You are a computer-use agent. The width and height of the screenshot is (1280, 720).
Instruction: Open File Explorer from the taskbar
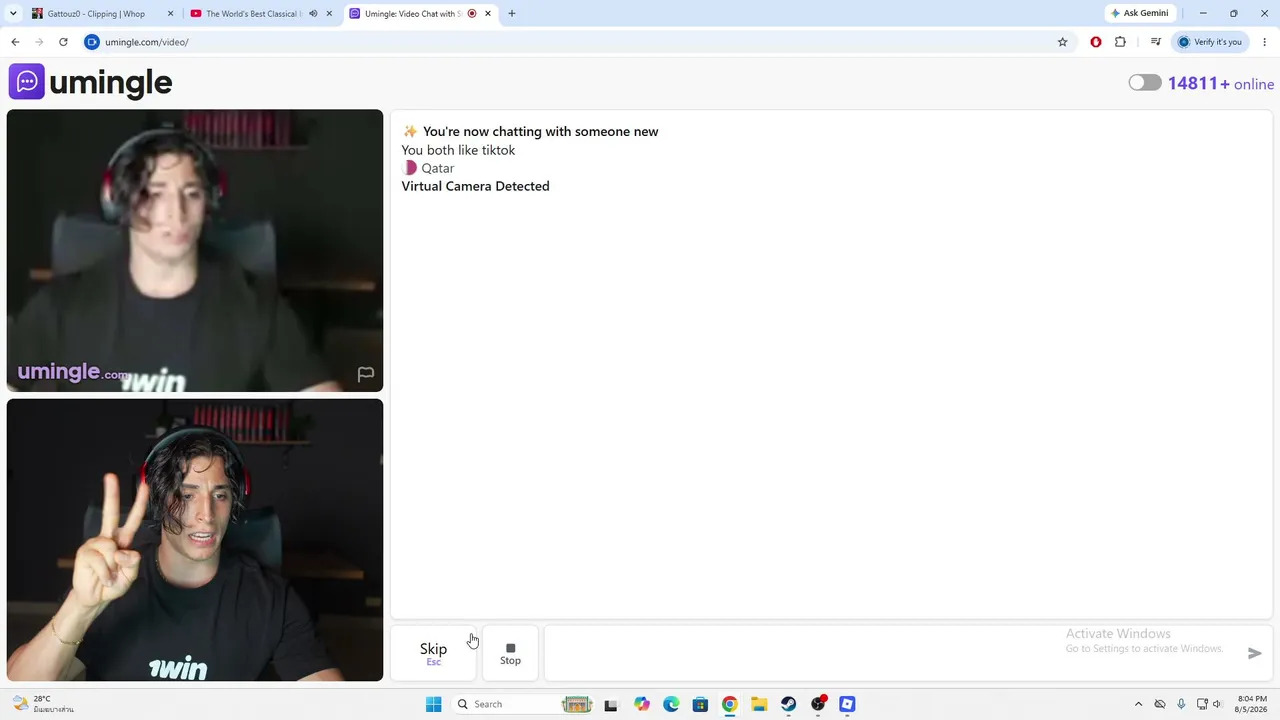coord(759,704)
